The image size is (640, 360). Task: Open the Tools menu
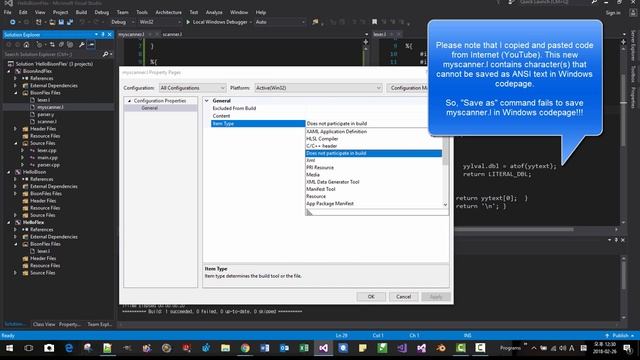142,12
